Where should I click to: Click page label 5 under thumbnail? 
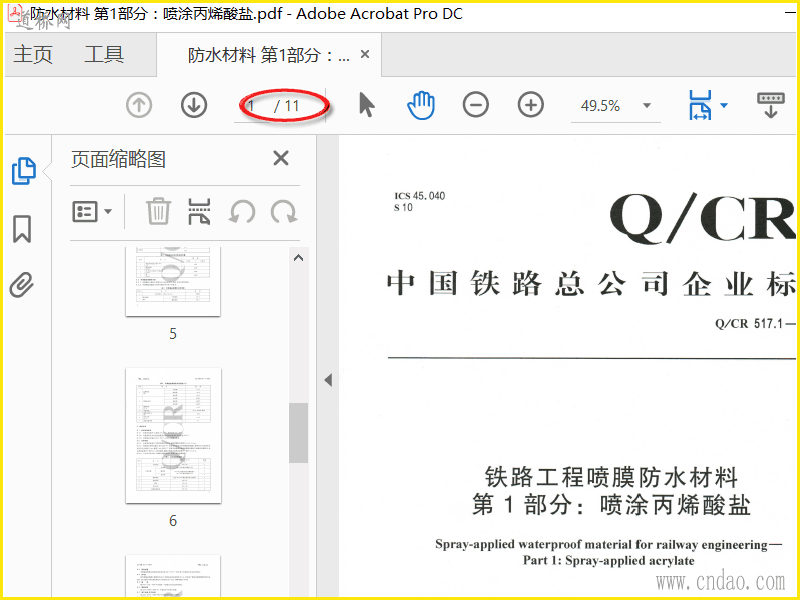point(173,334)
